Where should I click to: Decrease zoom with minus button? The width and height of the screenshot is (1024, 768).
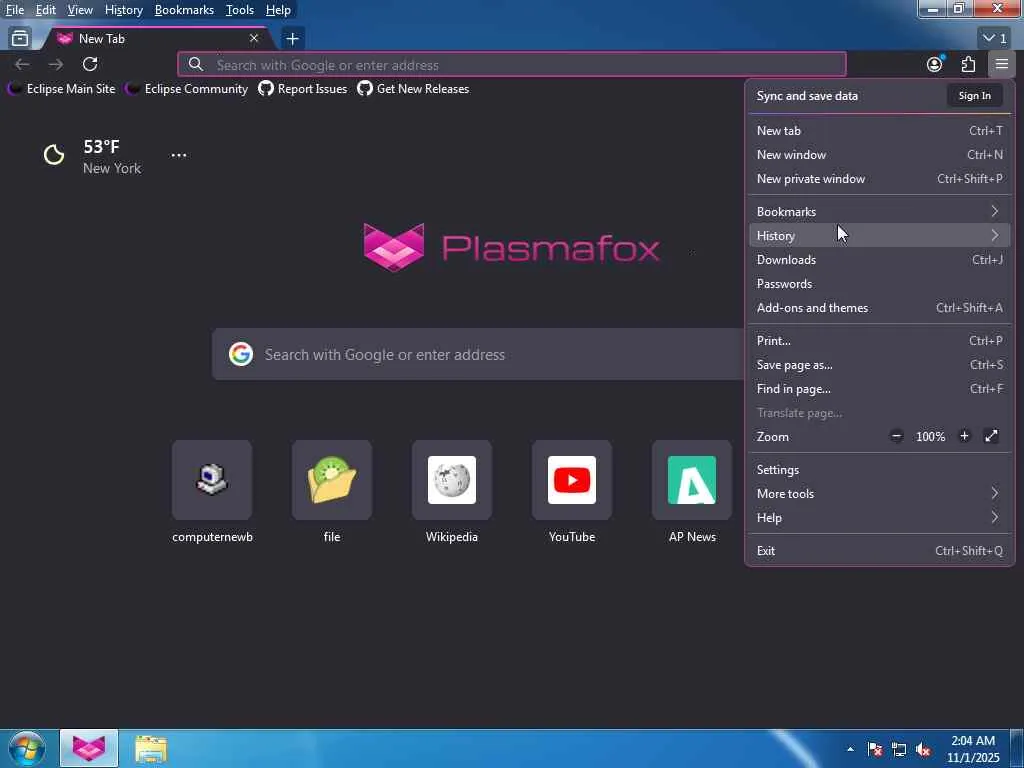coord(897,436)
